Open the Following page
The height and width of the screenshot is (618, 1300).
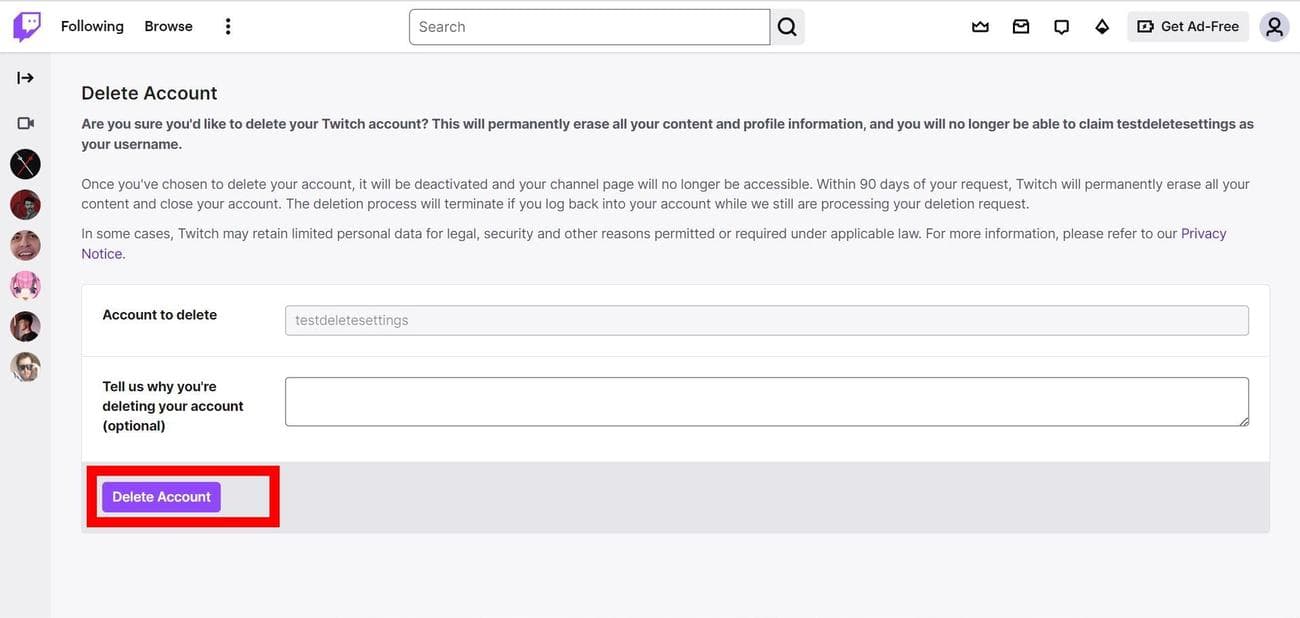pos(92,27)
